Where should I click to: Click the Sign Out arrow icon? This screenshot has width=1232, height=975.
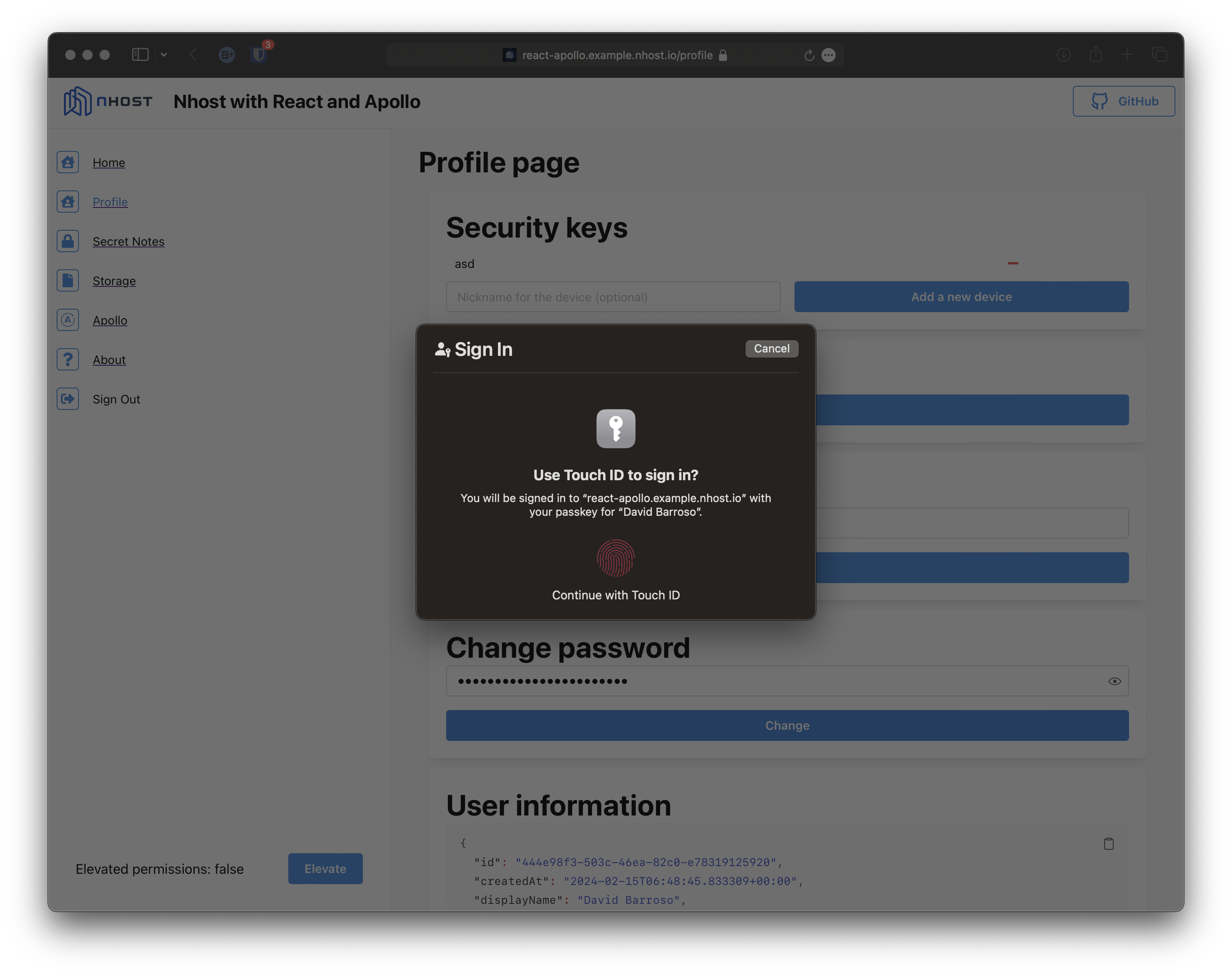tap(68, 399)
